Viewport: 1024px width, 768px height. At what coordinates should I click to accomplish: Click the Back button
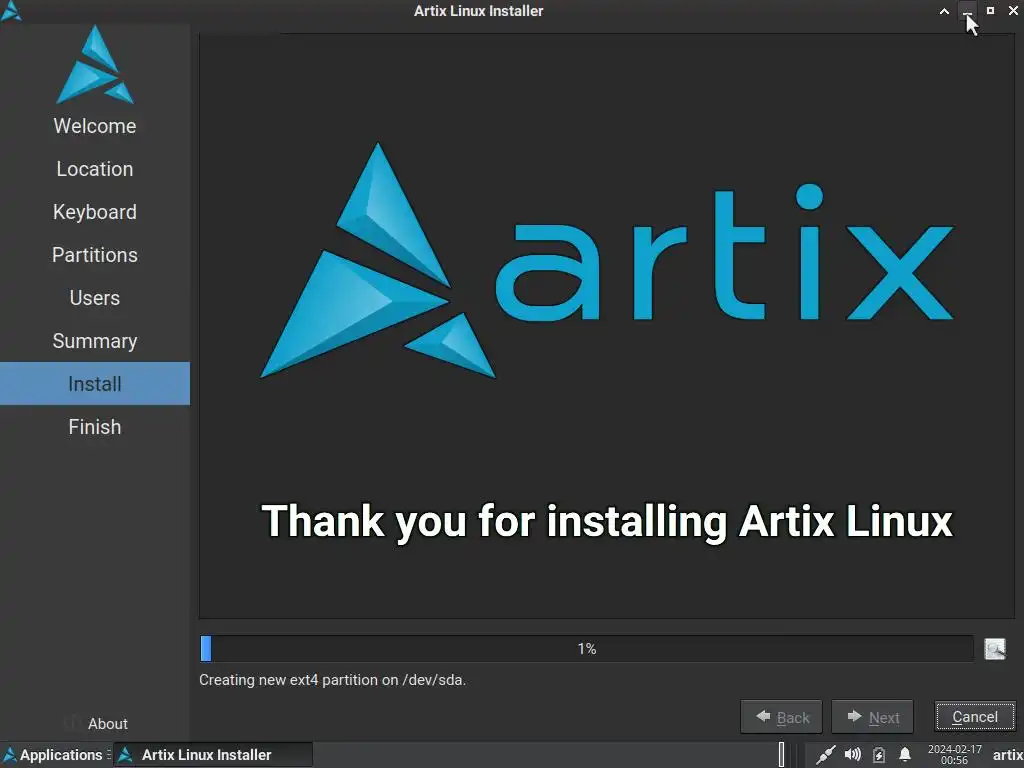pyautogui.click(x=781, y=717)
